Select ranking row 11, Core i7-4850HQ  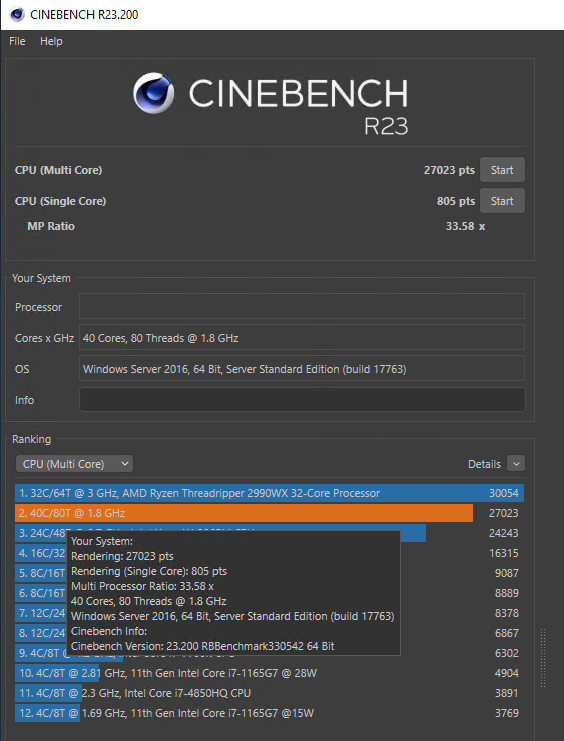[x=269, y=693]
